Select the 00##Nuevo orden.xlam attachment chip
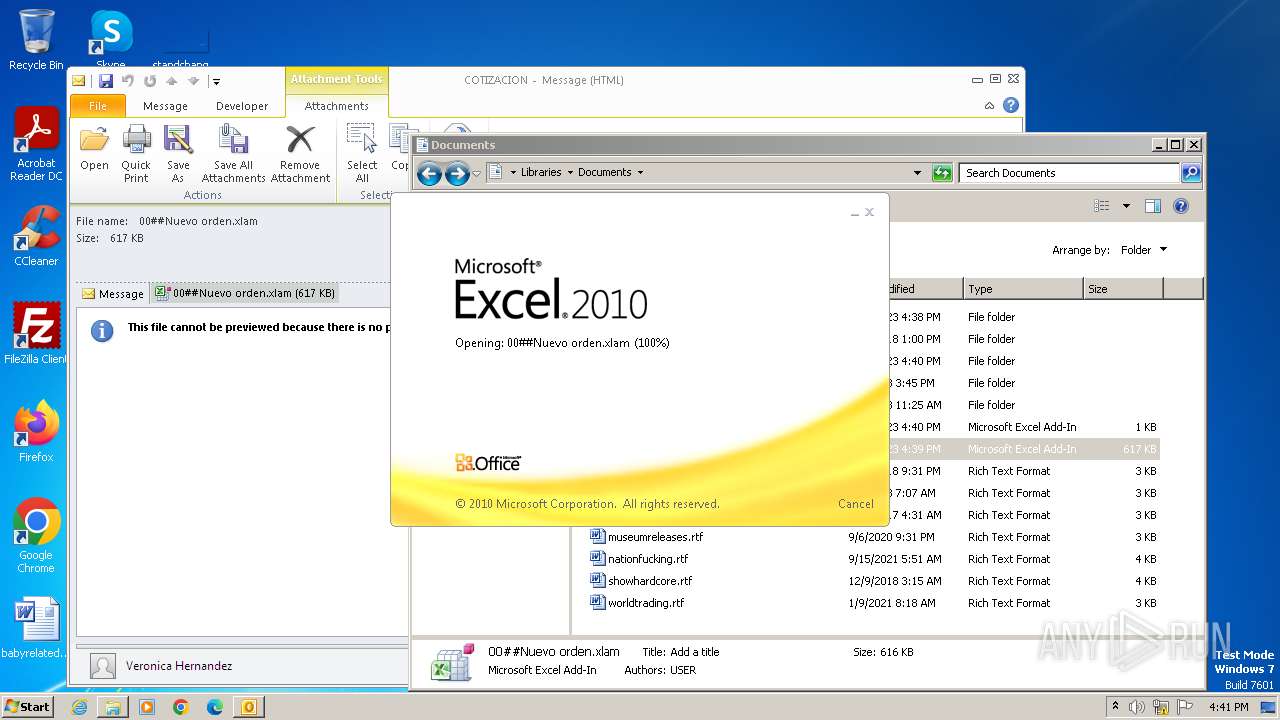 [x=245, y=293]
